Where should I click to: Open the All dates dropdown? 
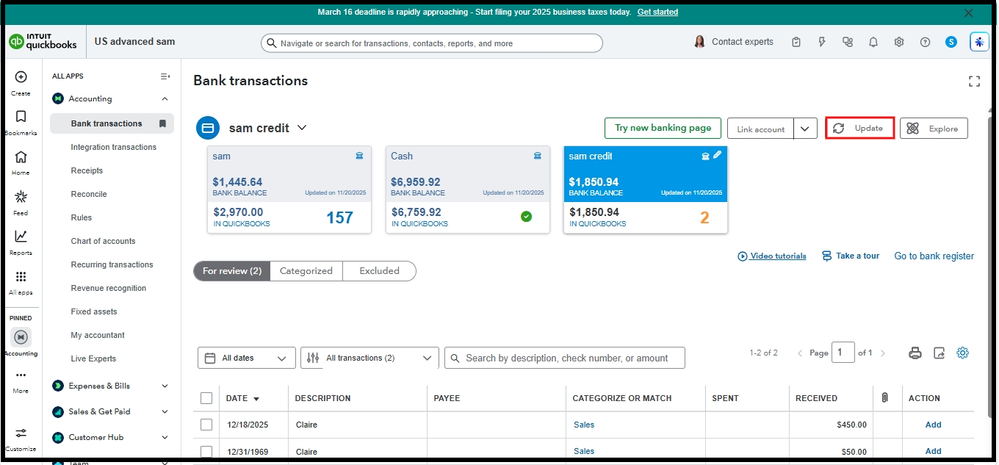point(247,358)
